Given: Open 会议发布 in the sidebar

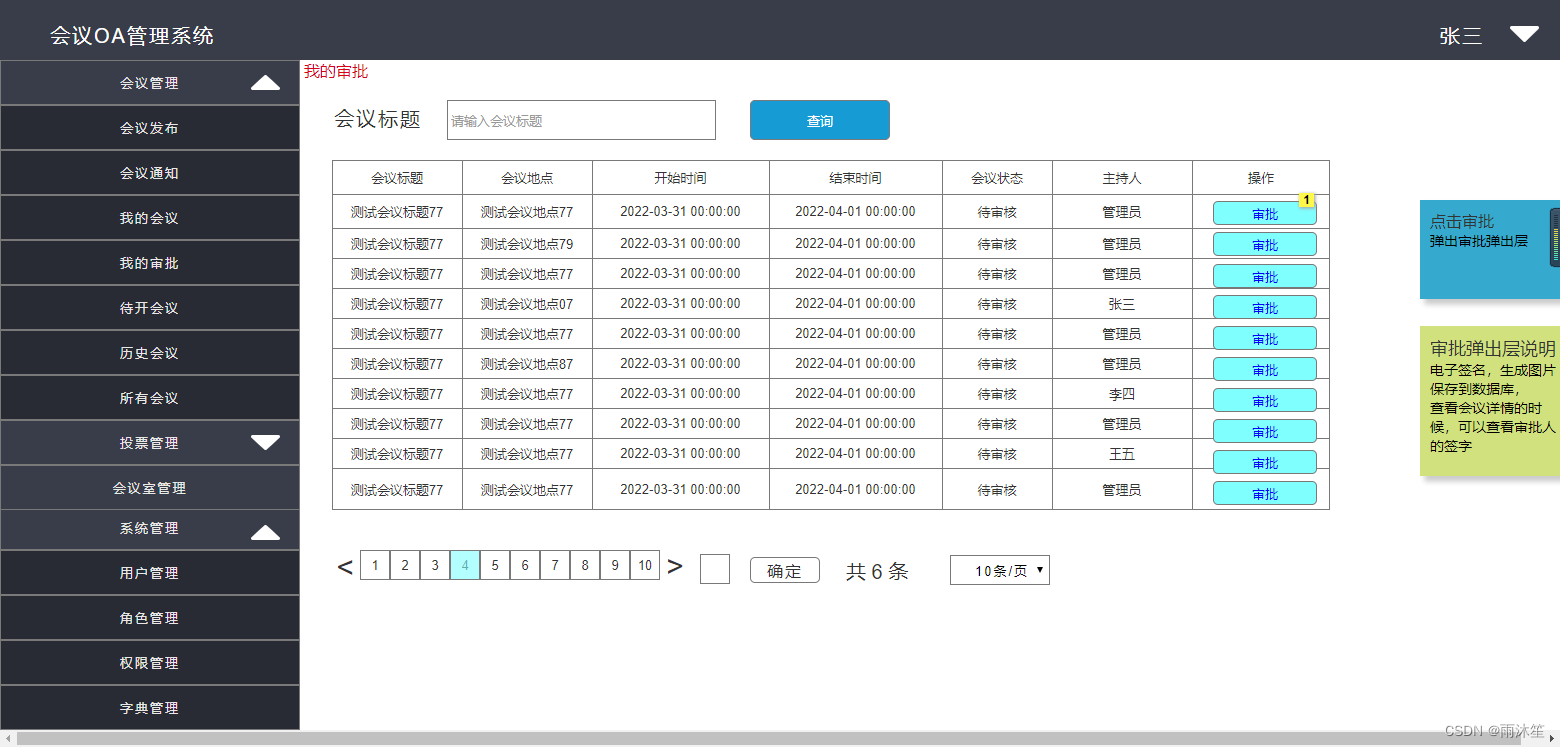Looking at the screenshot, I should [149, 128].
